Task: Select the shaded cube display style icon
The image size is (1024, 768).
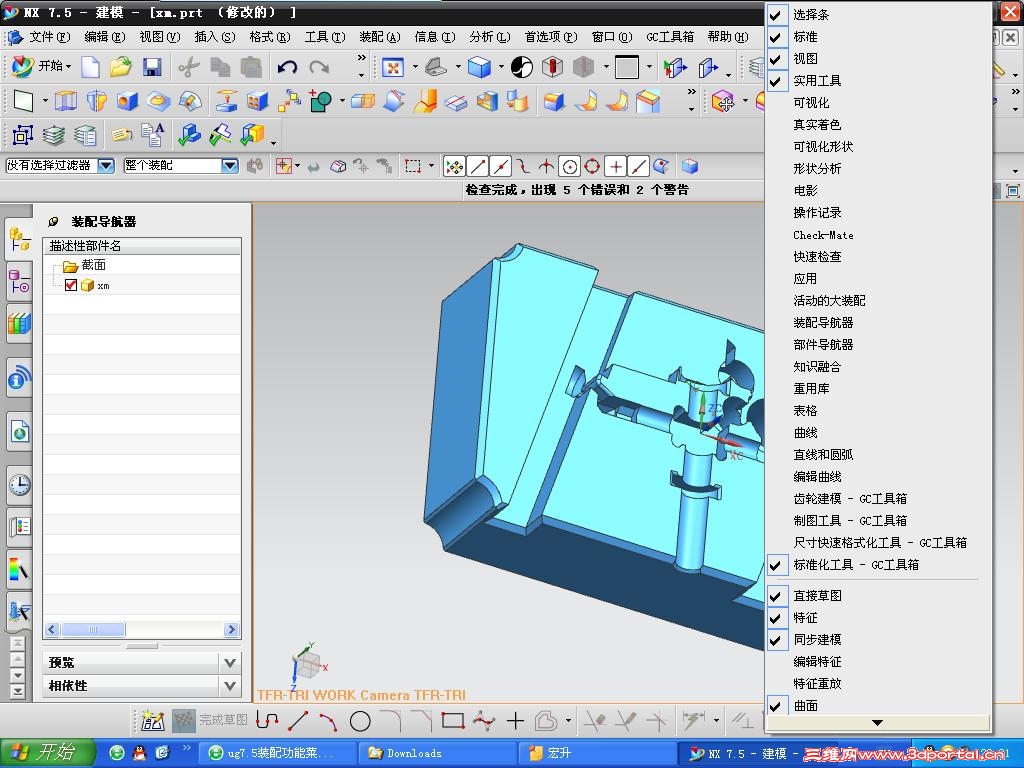Action: pyautogui.click(x=479, y=67)
